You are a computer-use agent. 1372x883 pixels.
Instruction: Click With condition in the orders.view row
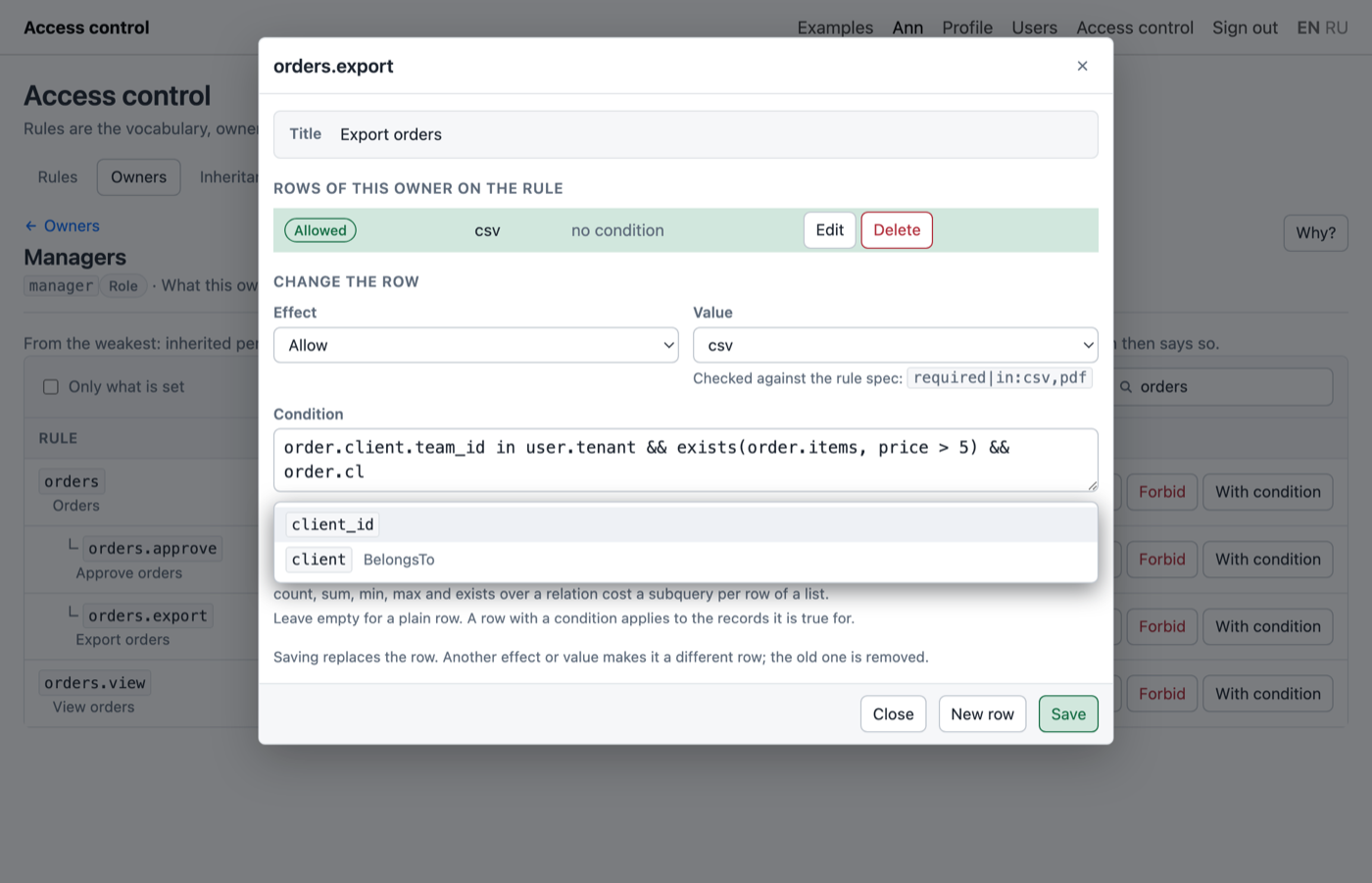point(1268,694)
